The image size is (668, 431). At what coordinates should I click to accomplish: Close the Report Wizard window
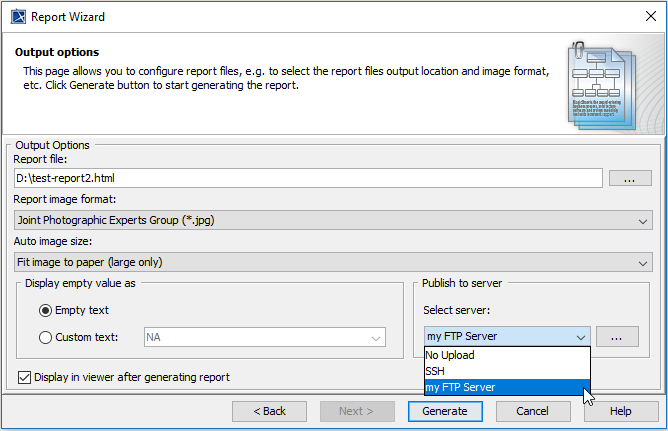pos(644,17)
